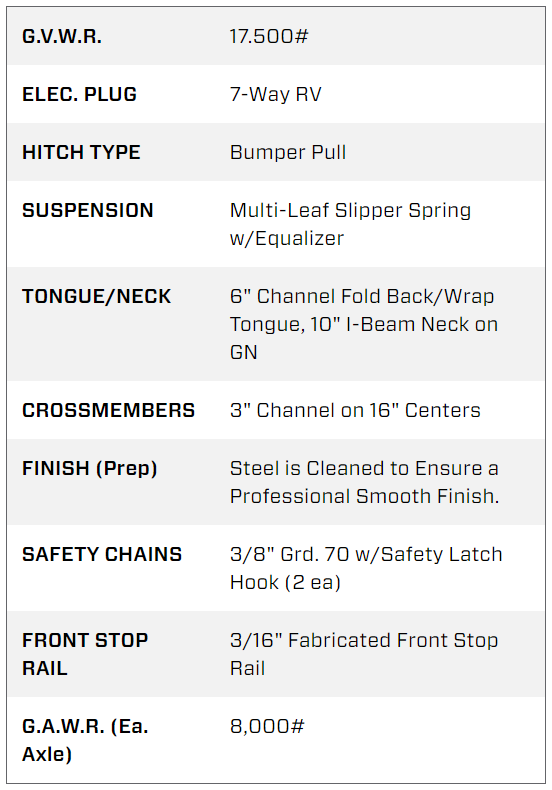Click the SUSPENSION label
Image resolution: width=552 pixels, height=790 pixels.
88,210
